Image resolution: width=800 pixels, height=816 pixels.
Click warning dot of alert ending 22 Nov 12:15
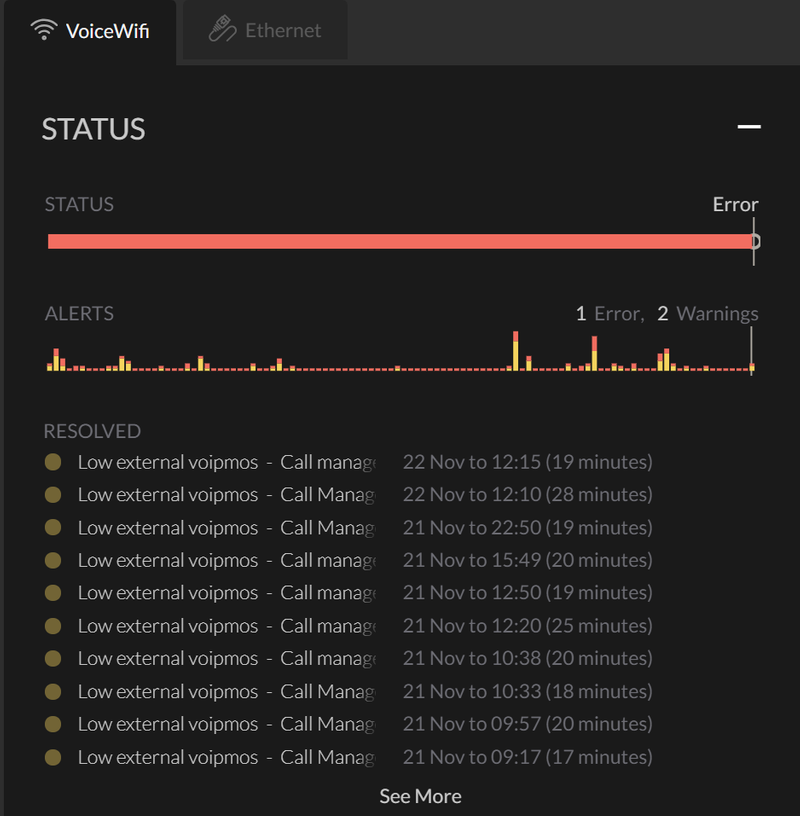(x=53, y=462)
